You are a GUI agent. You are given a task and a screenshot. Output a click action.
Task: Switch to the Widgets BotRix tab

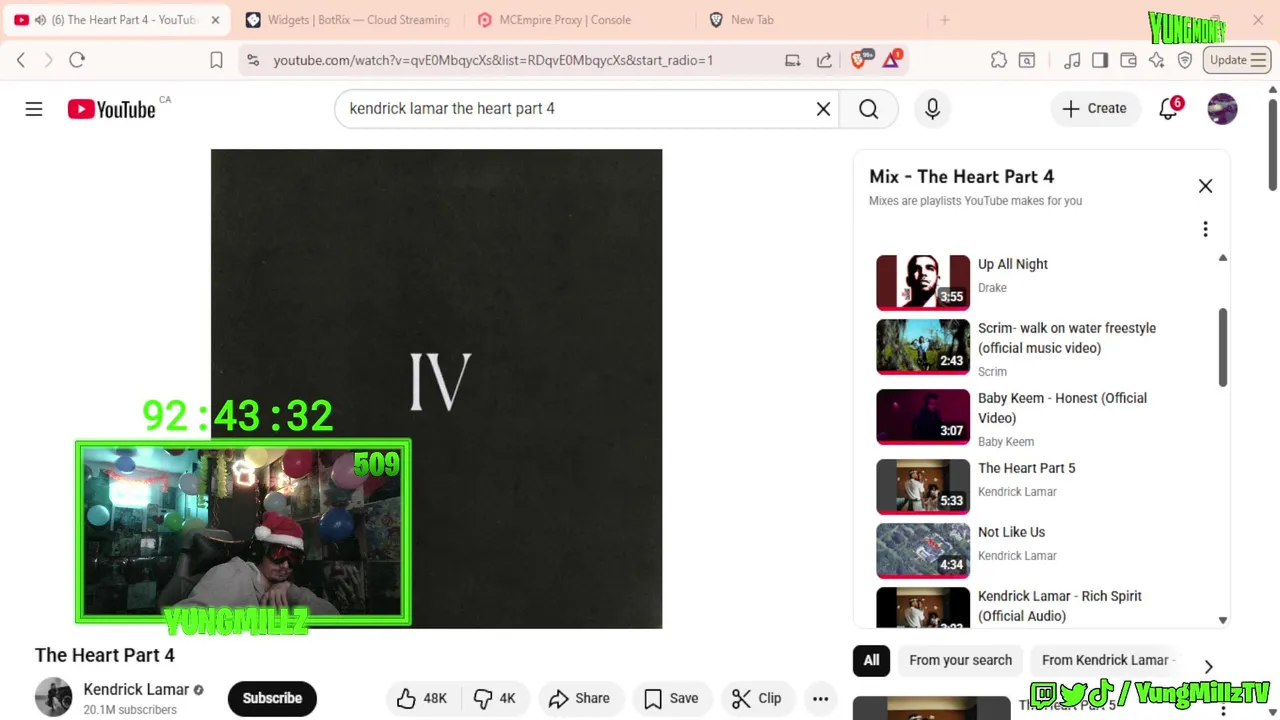[348, 20]
